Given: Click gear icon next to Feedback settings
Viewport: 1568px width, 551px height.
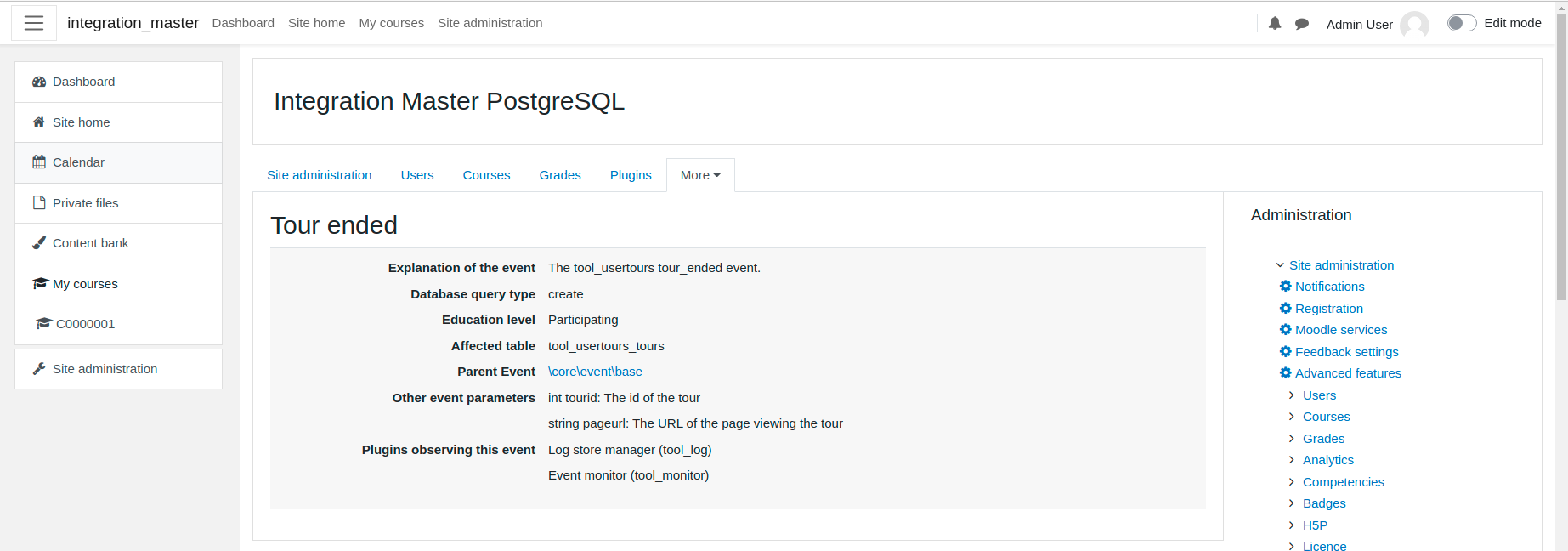Looking at the screenshot, I should pos(1286,352).
